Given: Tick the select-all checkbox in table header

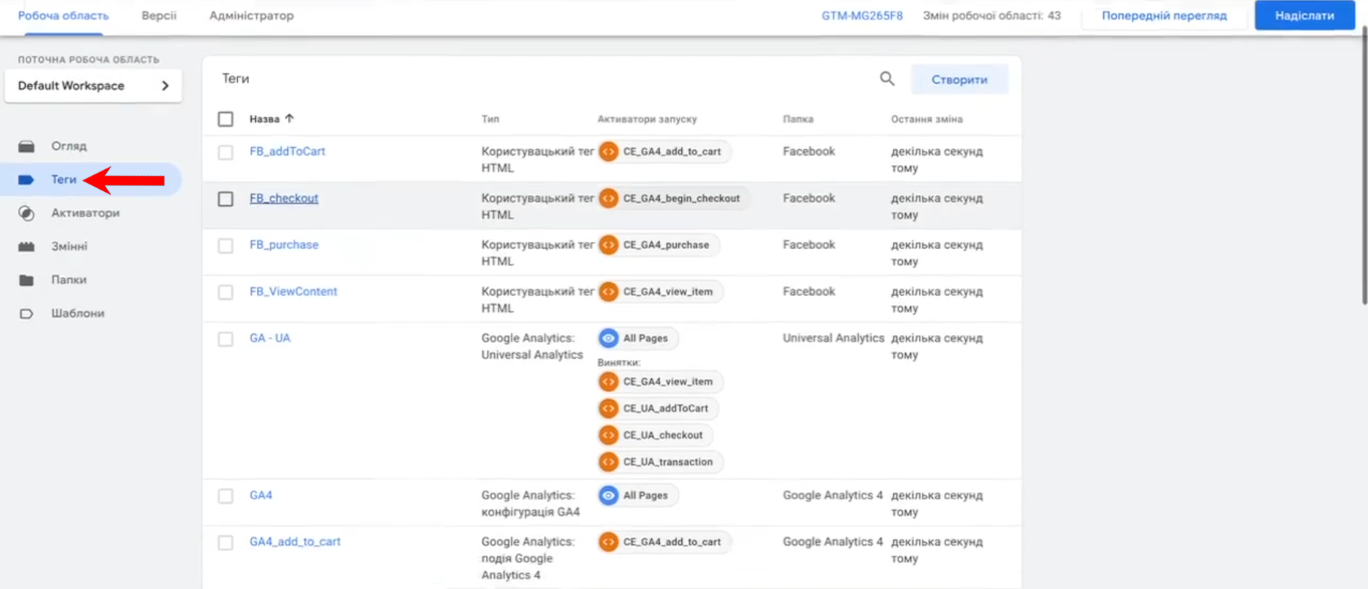Looking at the screenshot, I should click(x=226, y=119).
